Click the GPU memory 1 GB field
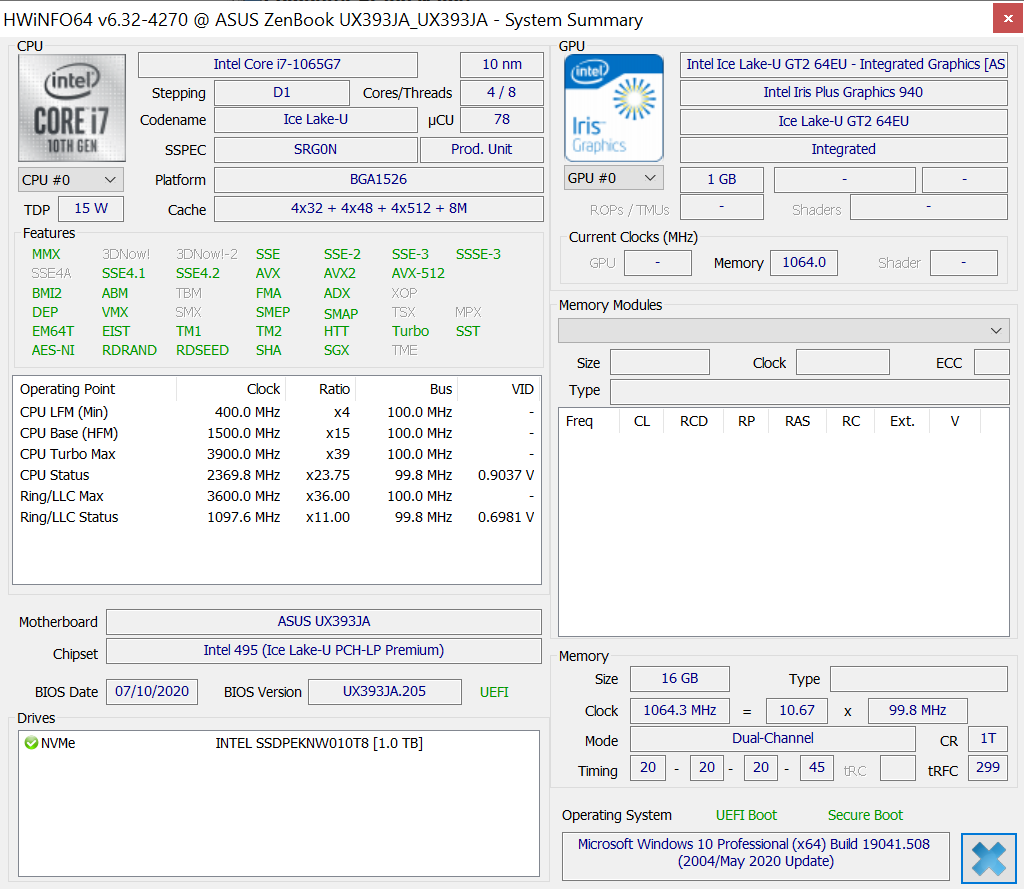Screen dimensions: 1024x889 point(722,180)
